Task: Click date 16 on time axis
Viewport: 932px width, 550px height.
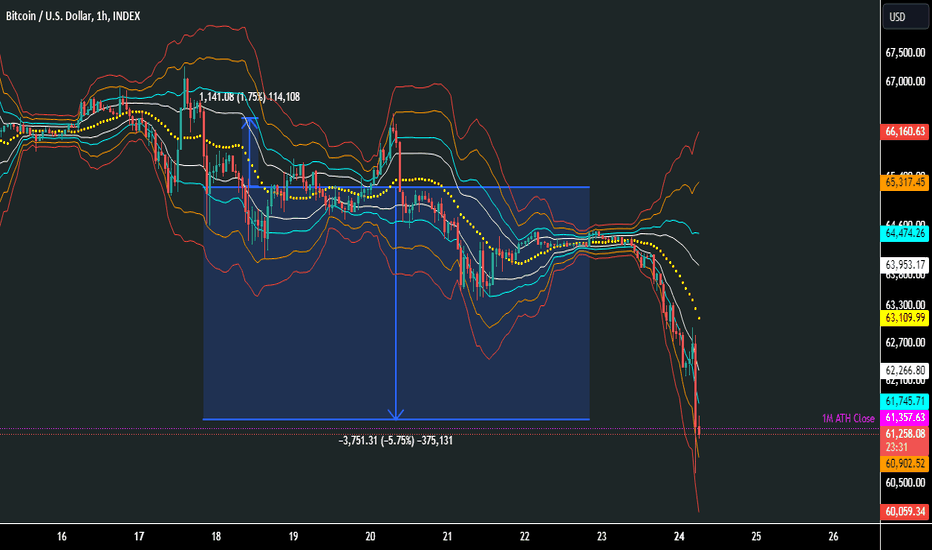Action: [62, 536]
